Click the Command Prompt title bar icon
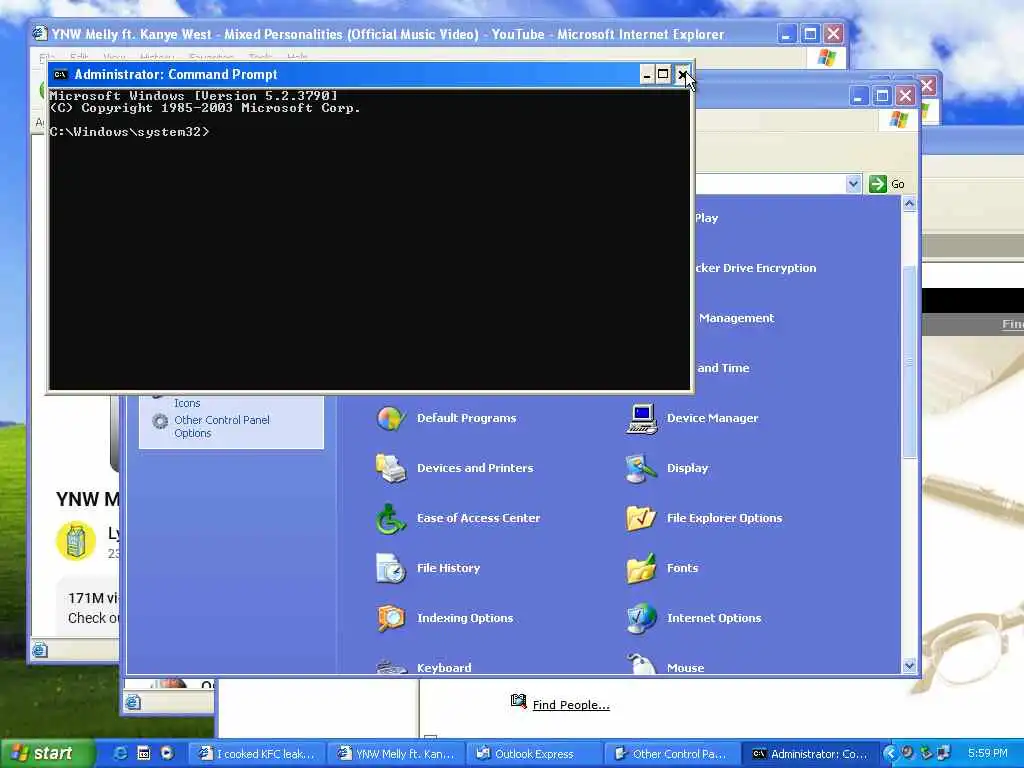The width and height of the screenshot is (1024, 768). tap(61, 74)
